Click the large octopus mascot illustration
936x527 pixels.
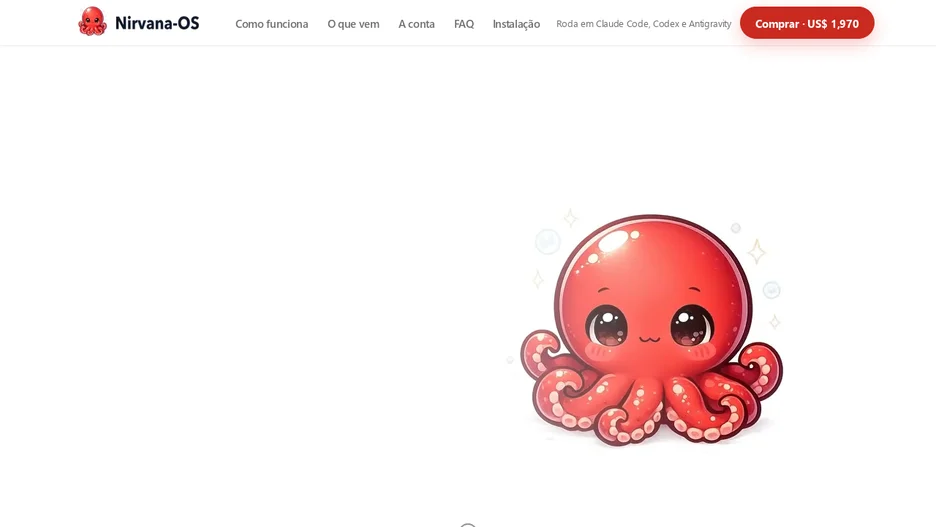pos(651,328)
